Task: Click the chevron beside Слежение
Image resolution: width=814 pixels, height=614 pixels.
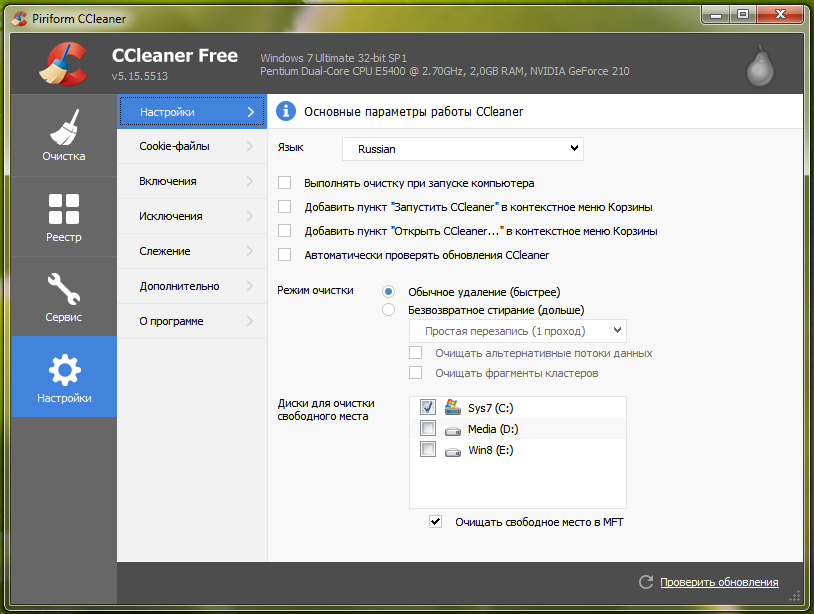Action: click(250, 251)
